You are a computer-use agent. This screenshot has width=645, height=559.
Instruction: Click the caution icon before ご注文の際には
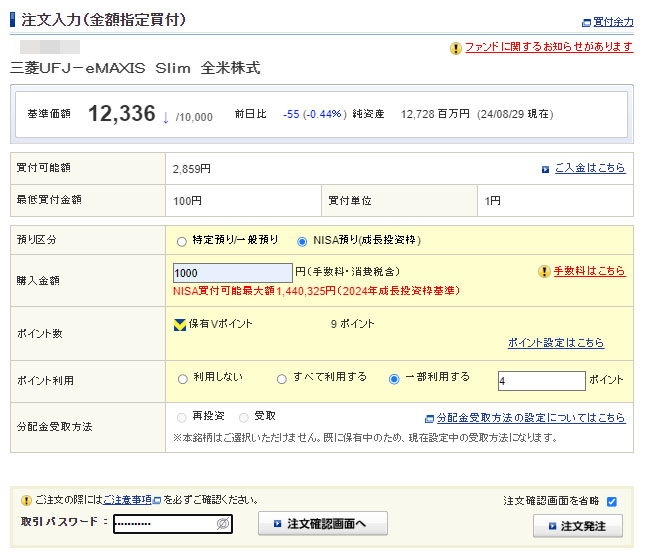(x=25, y=500)
